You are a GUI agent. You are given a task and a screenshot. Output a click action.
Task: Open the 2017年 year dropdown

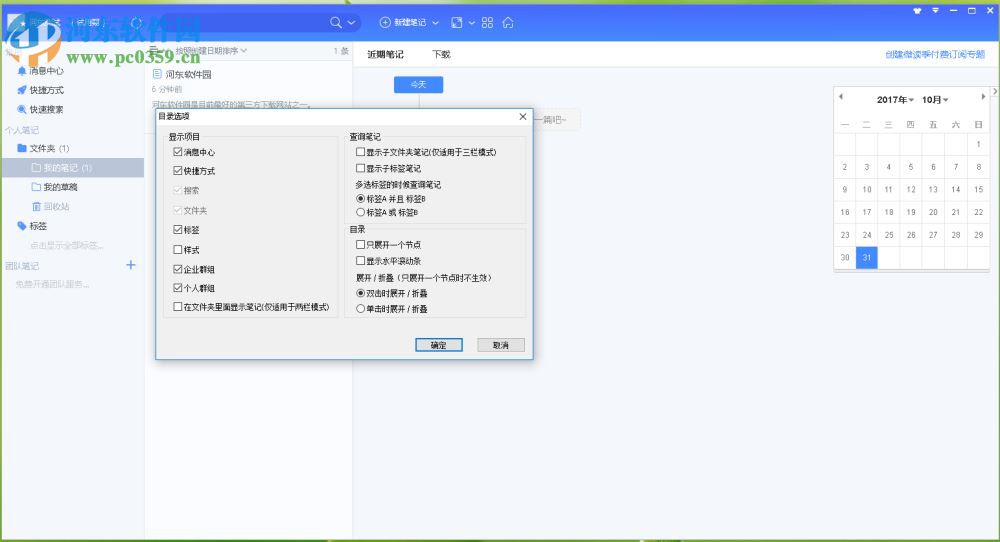[895, 99]
